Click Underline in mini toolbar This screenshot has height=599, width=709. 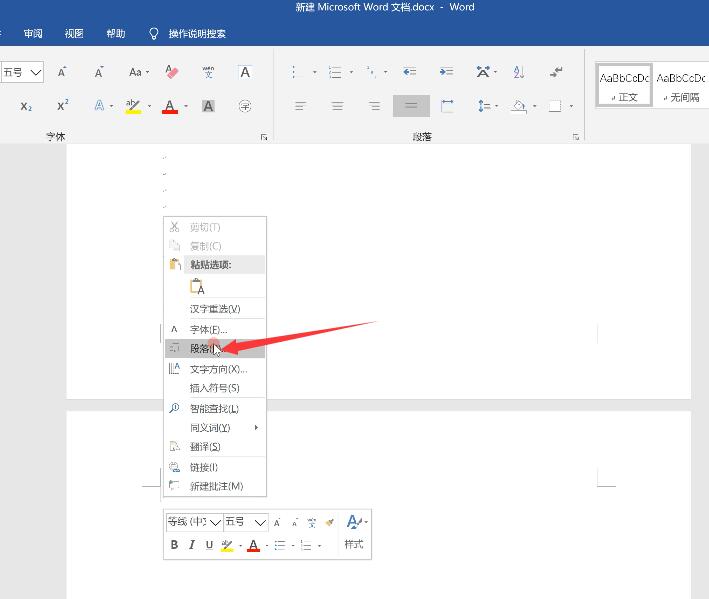click(x=209, y=545)
